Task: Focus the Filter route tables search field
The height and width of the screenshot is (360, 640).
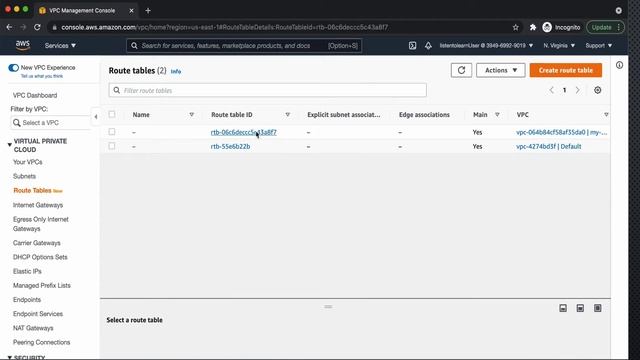Action: pos(268,90)
